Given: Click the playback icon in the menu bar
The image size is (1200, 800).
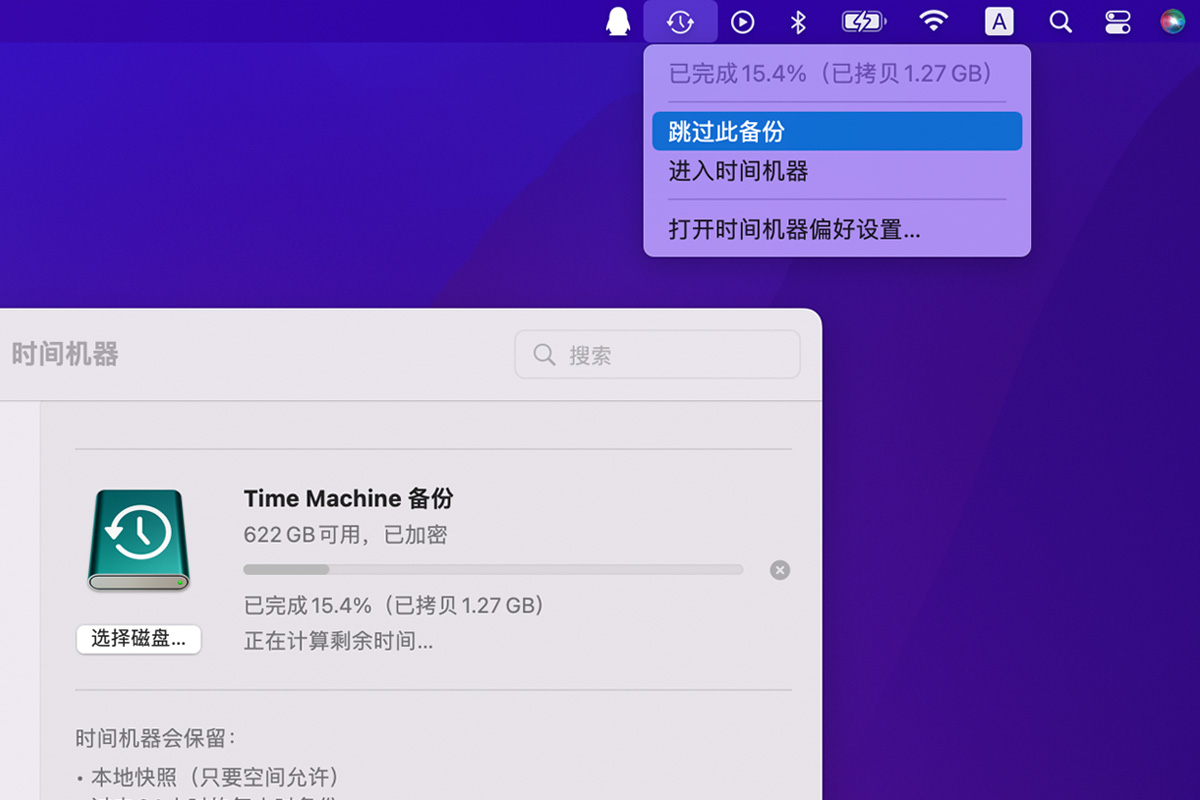Looking at the screenshot, I should coord(742,20).
